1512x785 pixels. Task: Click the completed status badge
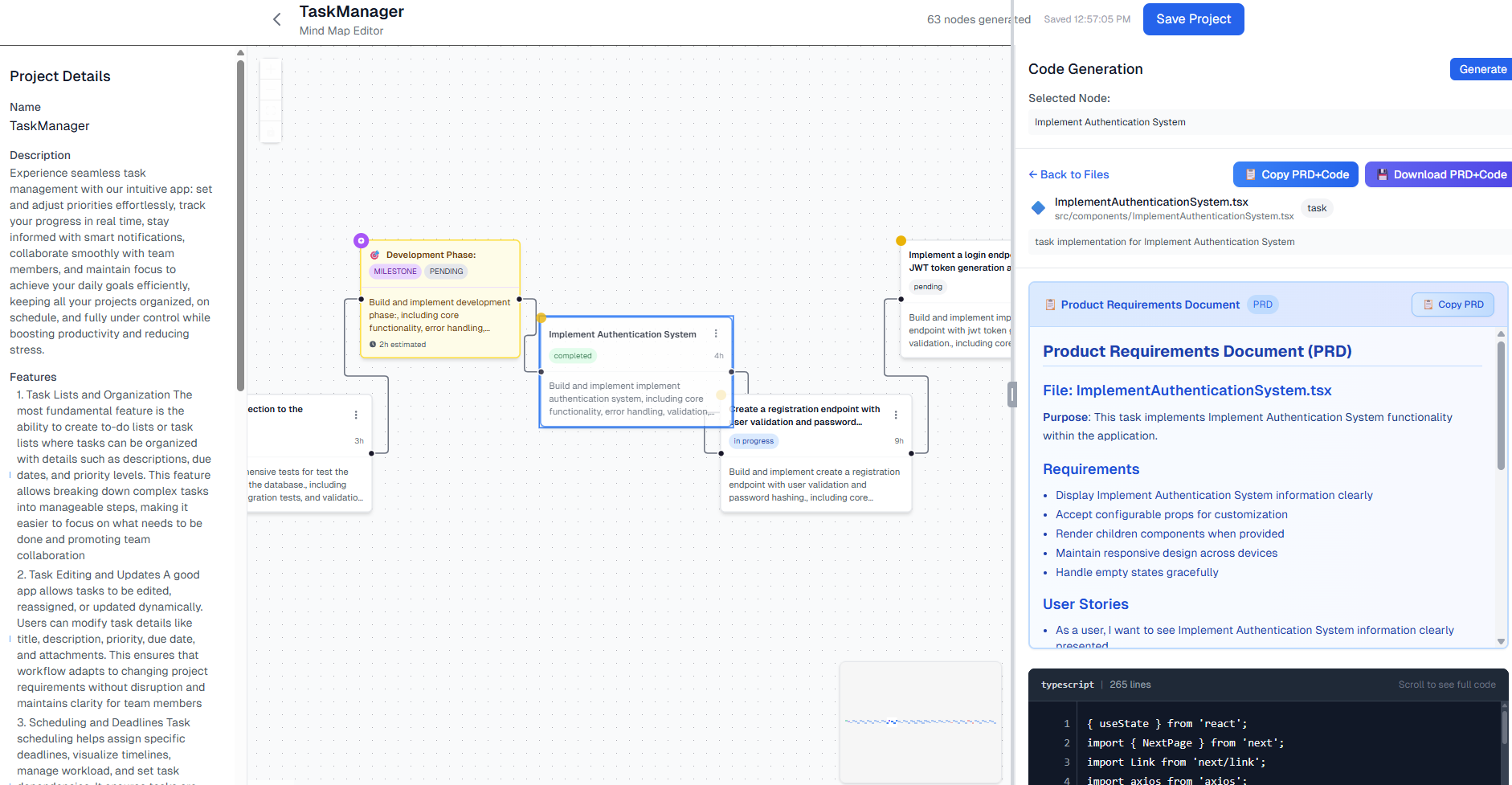(x=573, y=356)
